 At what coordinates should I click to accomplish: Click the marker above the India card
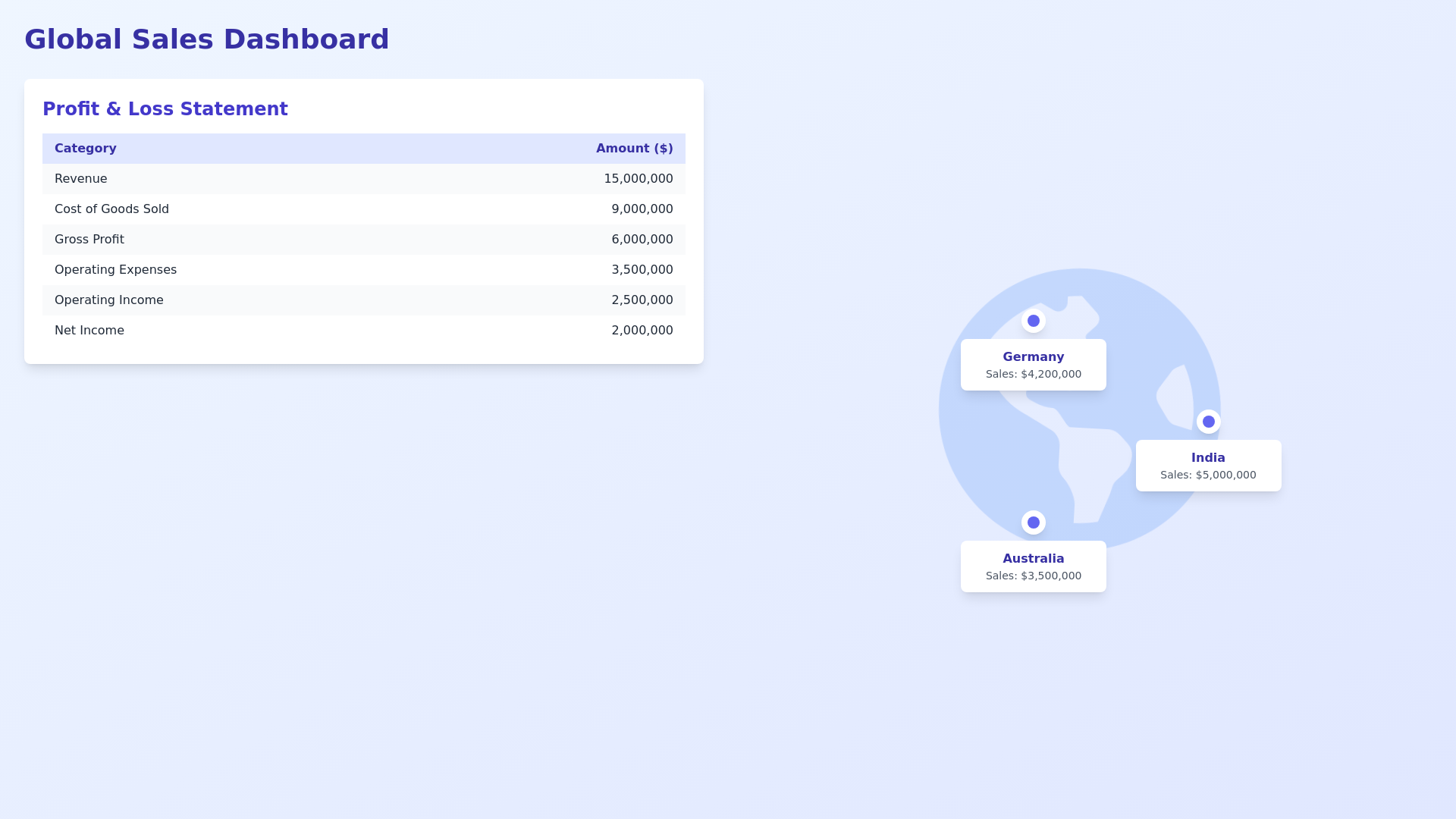click(1208, 422)
